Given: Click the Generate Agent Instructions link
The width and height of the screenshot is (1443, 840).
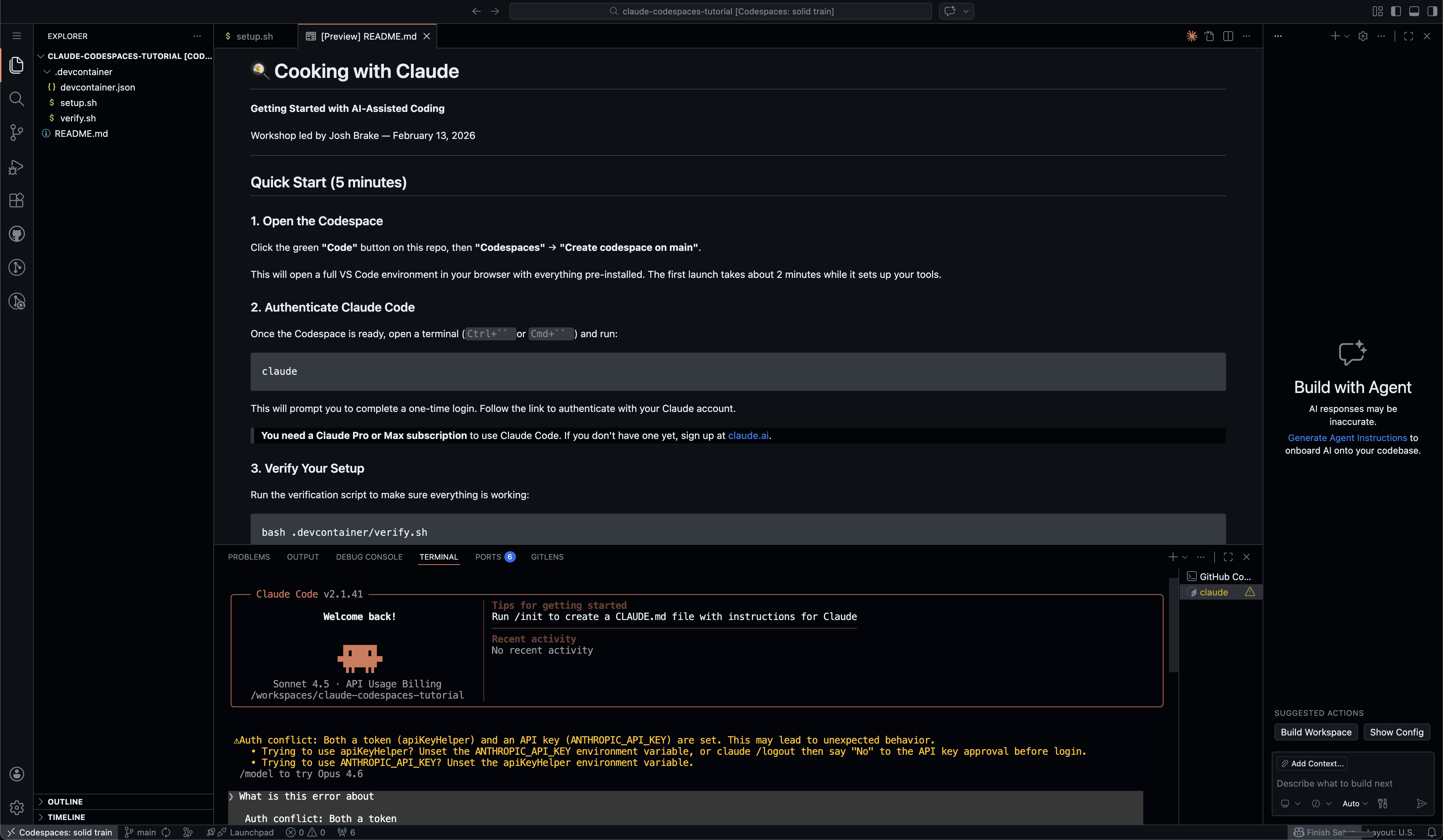Looking at the screenshot, I should 1347,438.
